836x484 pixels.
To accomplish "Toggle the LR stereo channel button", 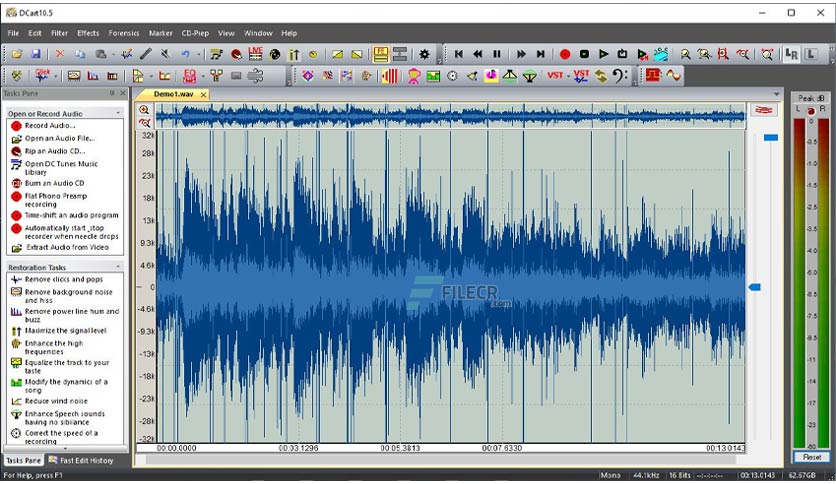I will tap(792, 54).
